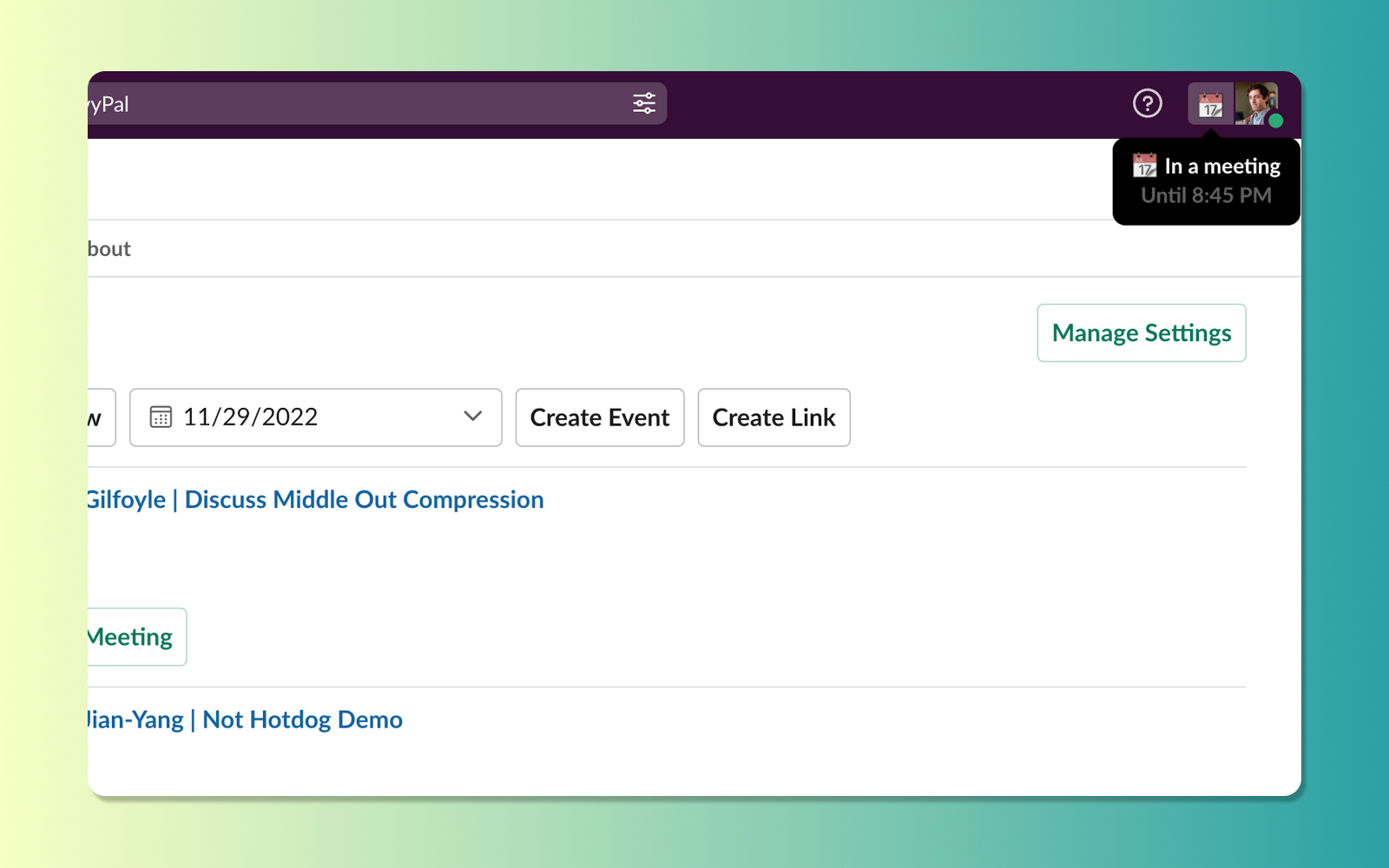1389x868 pixels.
Task: Click the calendar status emoji in top bar
Action: (1210, 106)
